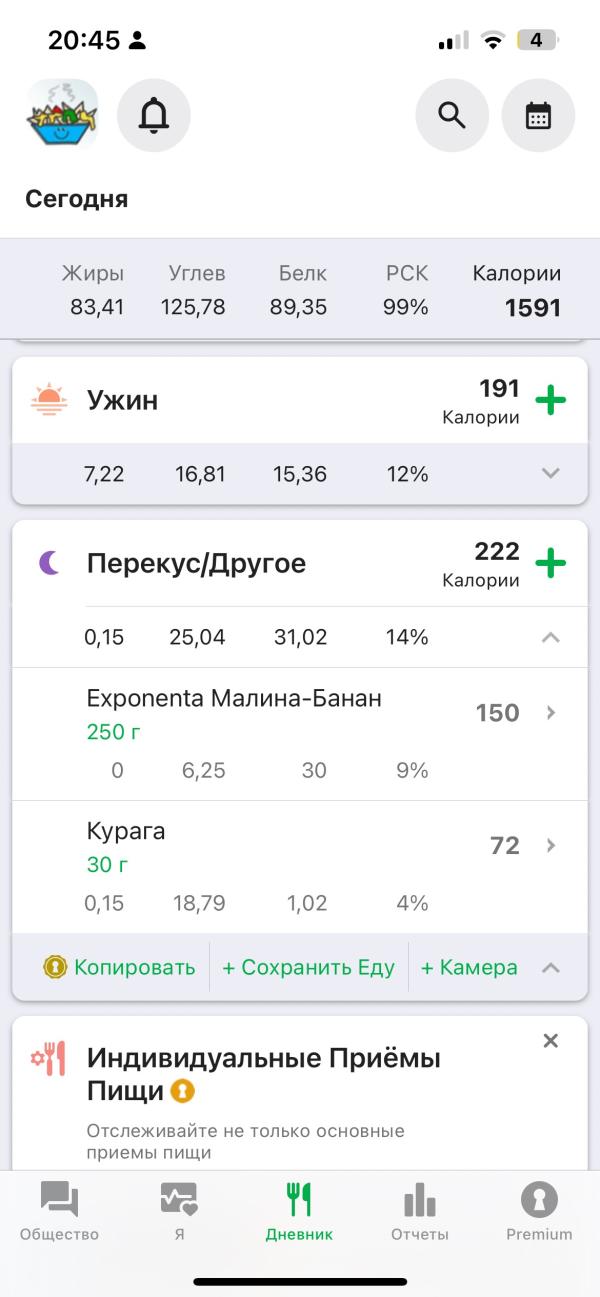
Task: Open Курага details via right chevron
Action: (x=550, y=846)
